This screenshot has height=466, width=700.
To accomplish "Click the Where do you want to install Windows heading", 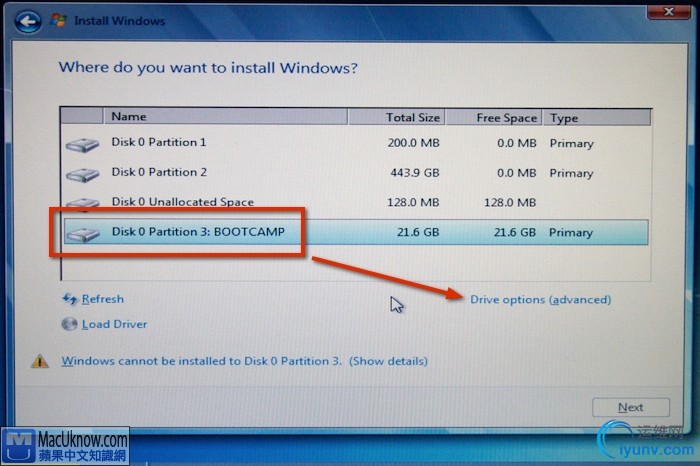I will point(208,67).
